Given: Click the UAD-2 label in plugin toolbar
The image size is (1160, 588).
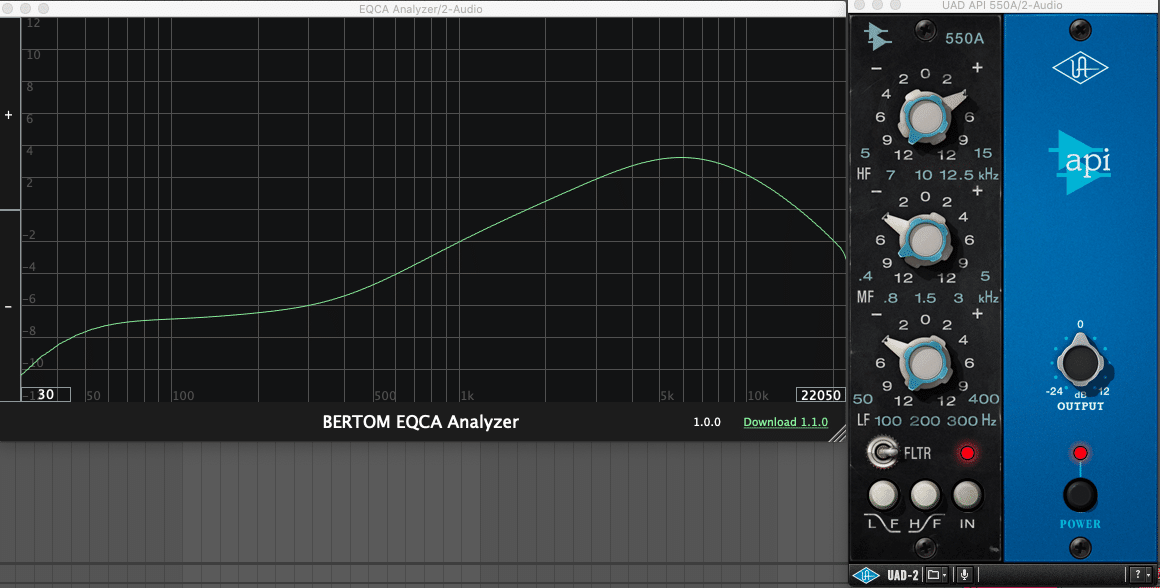Looking at the screenshot, I should click(x=903, y=575).
